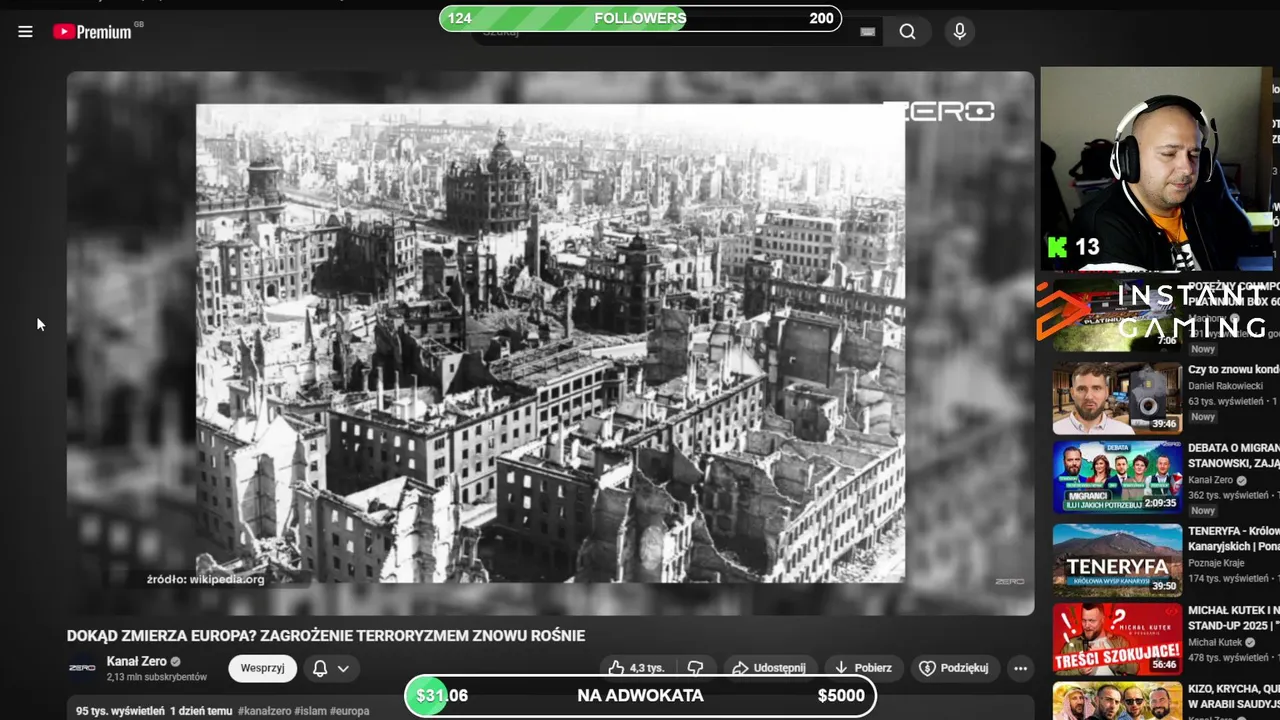Open Daniel Rakowiecki video thumbnail
The height and width of the screenshot is (720, 1280).
1117,398
